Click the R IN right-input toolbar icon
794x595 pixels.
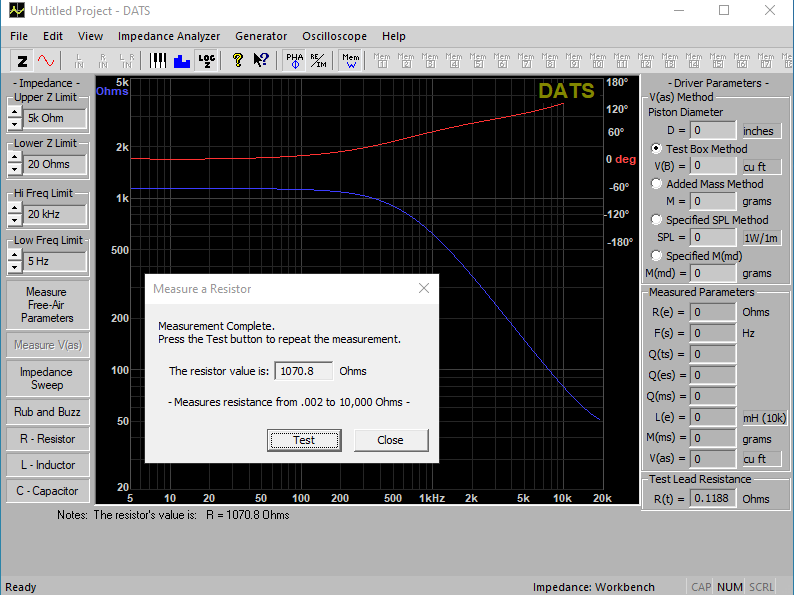point(103,61)
